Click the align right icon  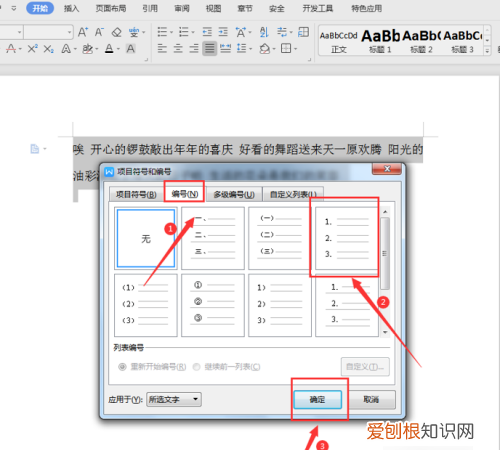coord(194,49)
